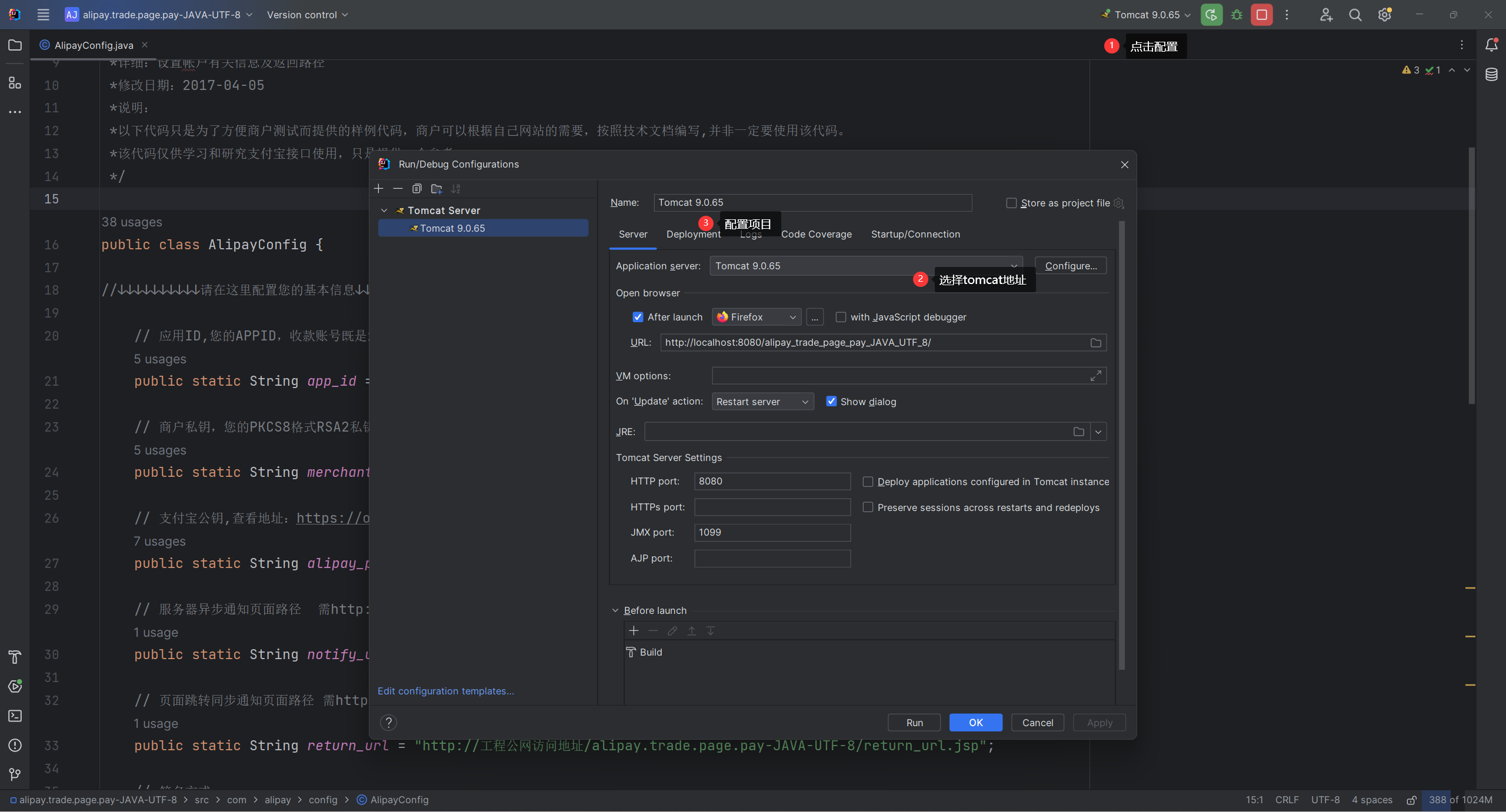Open browser list ellipsis button
The image size is (1506, 812).
815,317
